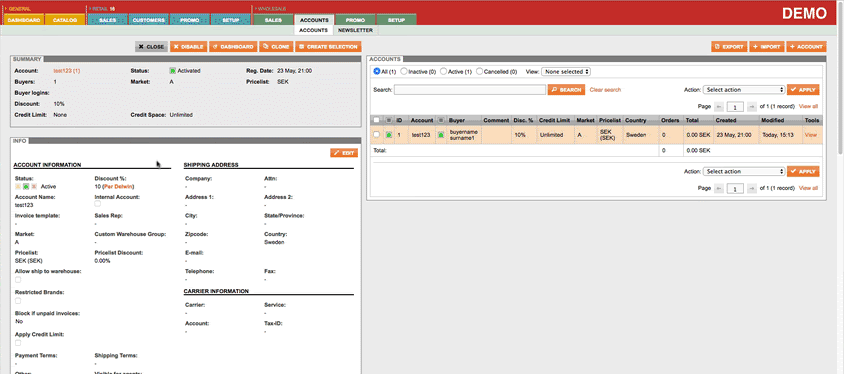Click the Import button
This screenshot has height=374, width=844.
766,47
